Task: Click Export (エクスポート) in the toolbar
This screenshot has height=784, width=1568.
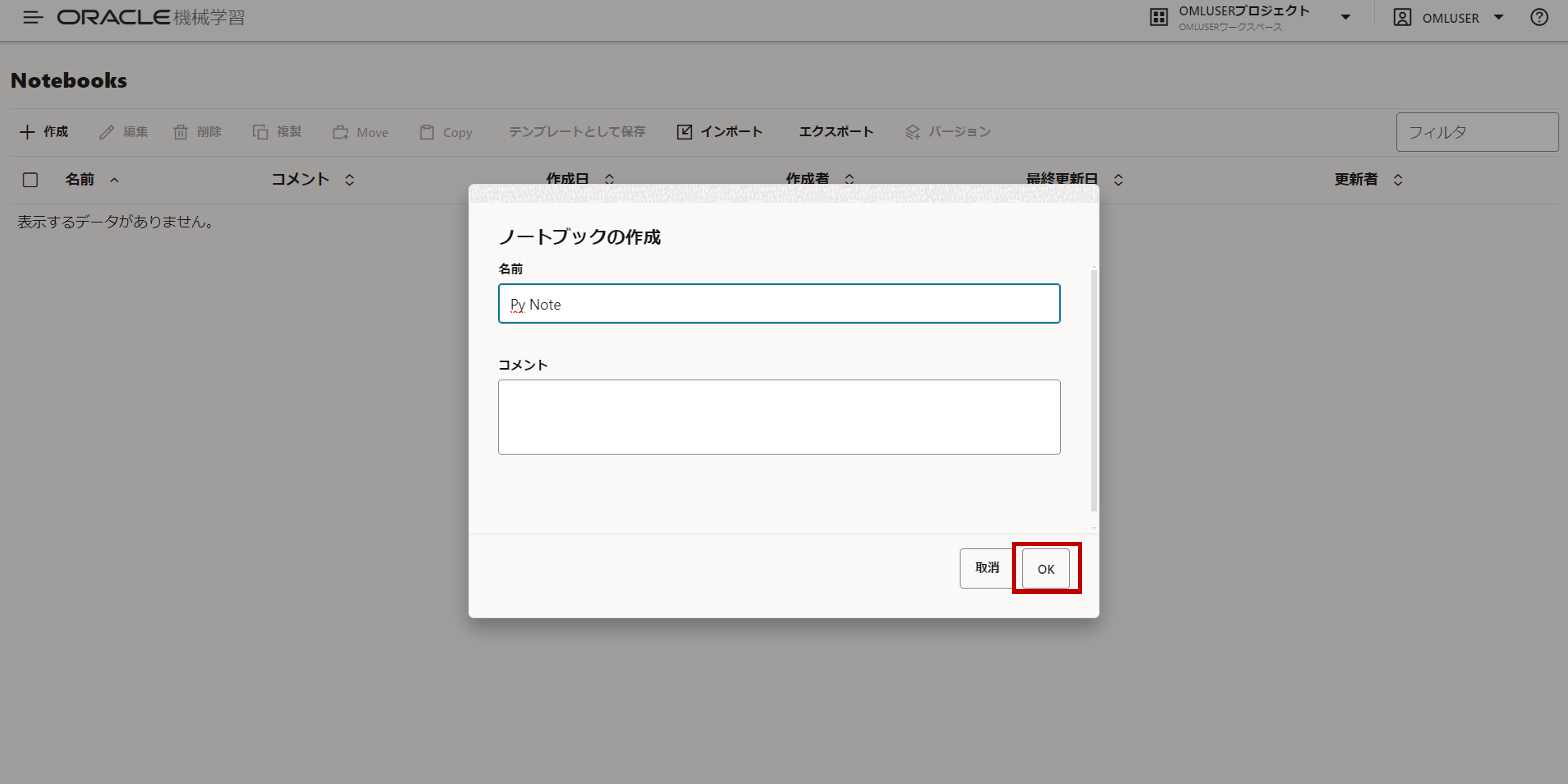Action: (x=836, y=132)
